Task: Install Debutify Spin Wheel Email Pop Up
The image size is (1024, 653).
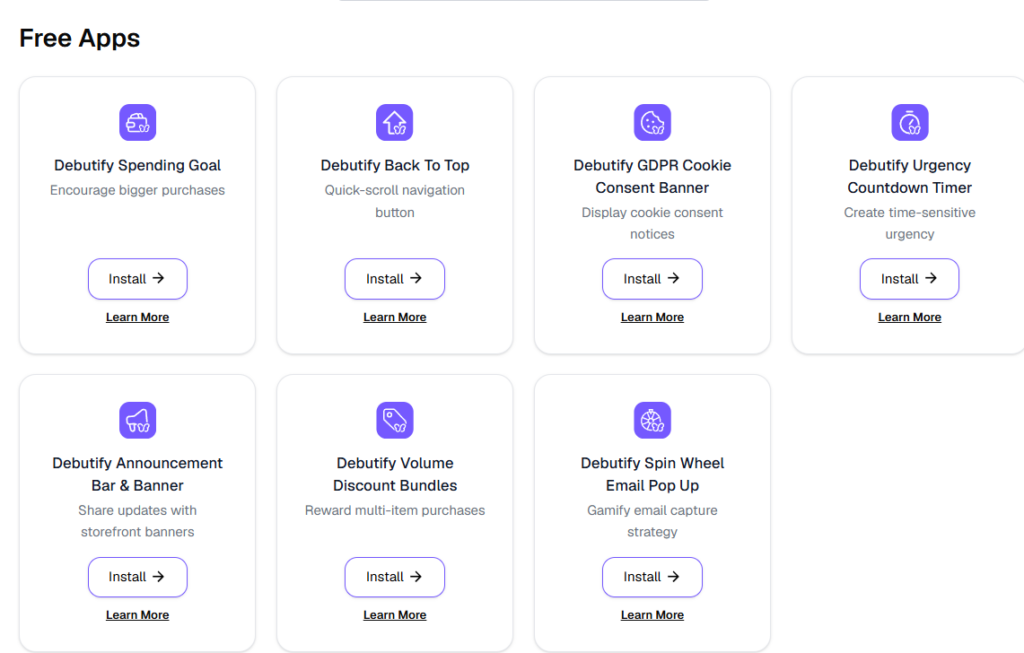Action: pos(652,577)
